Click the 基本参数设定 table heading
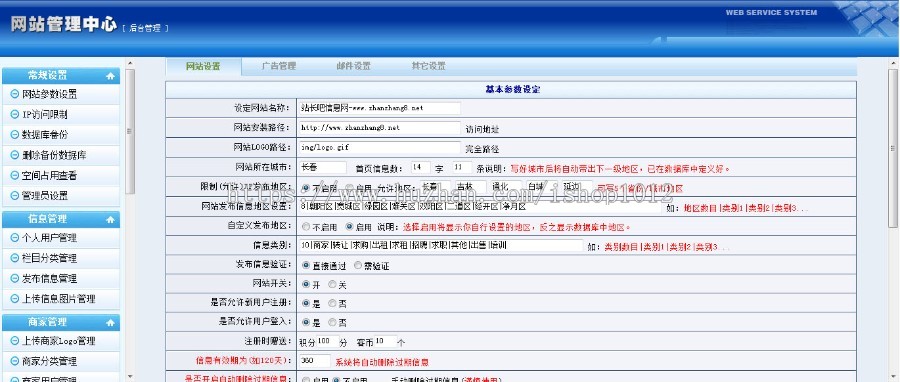Image resolution: width=900 pixels, height=382 pixels. point(512,89)
